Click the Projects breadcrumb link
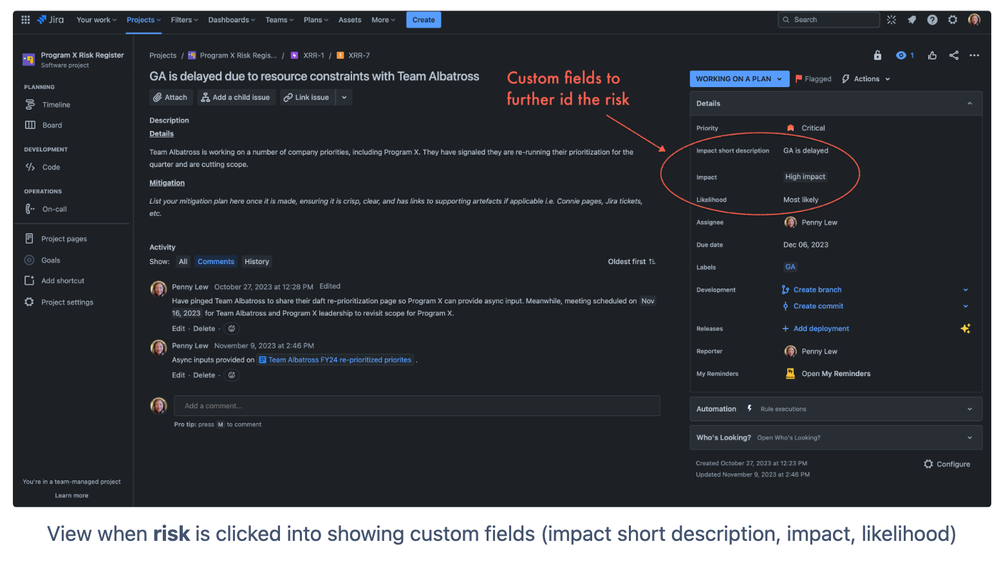Image resolution: width=999 pixels, height=563 pixels. [162, 55]
